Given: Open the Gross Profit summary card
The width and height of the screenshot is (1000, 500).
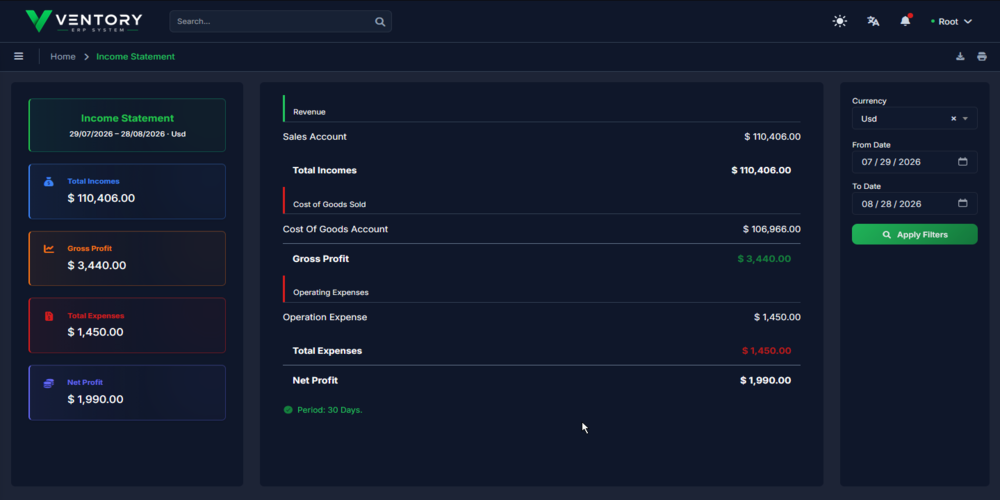Looking at the screenshot, I should [x=127, y=258].
